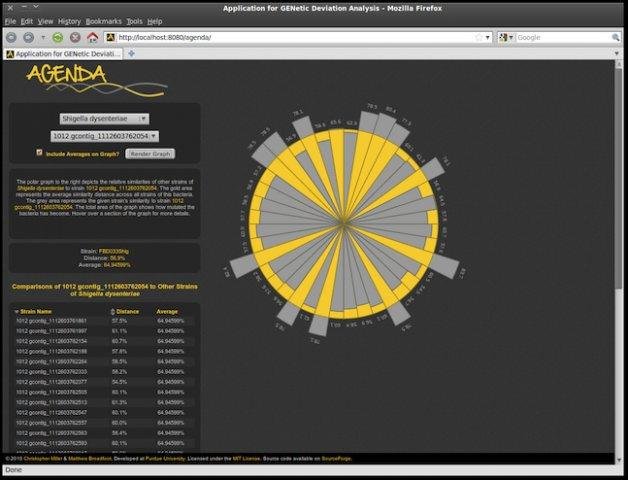Sort by the Average column header
This screenshot has width=628, height=480.
pos(167,311)
